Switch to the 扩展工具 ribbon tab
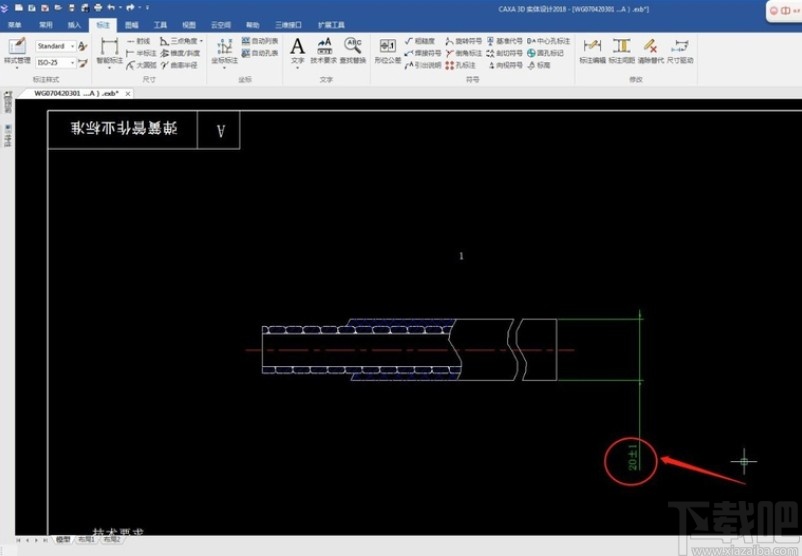Screen dimensions: 802x556 click(x=331, y=25)
